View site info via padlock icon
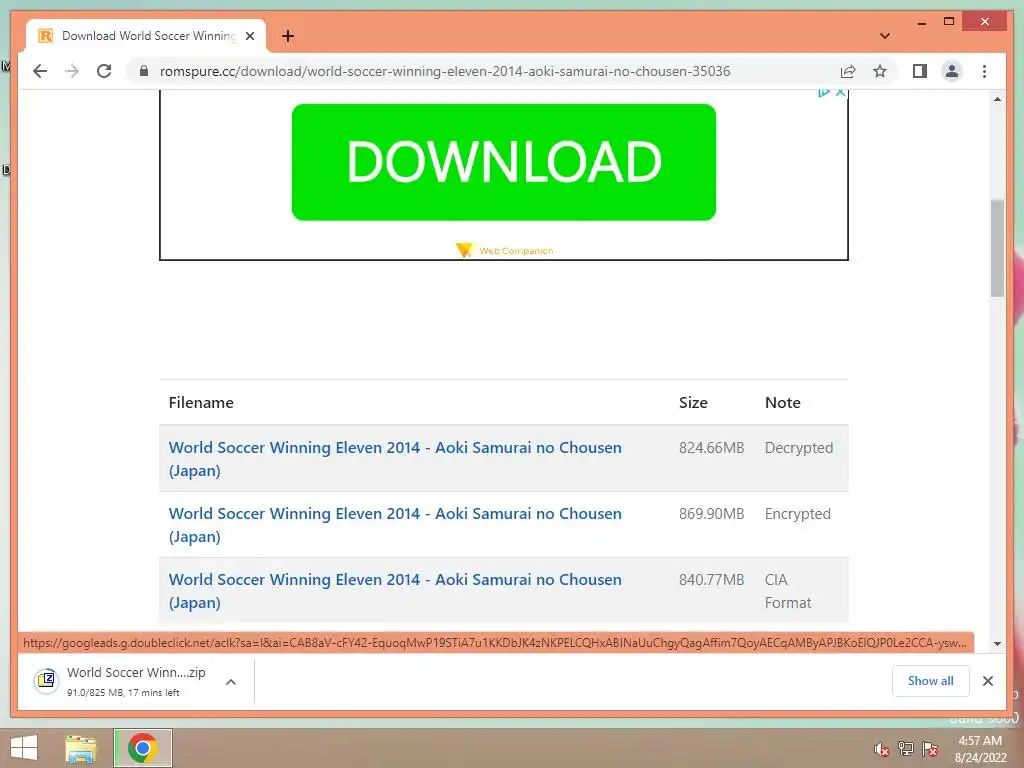 point(144,71)
